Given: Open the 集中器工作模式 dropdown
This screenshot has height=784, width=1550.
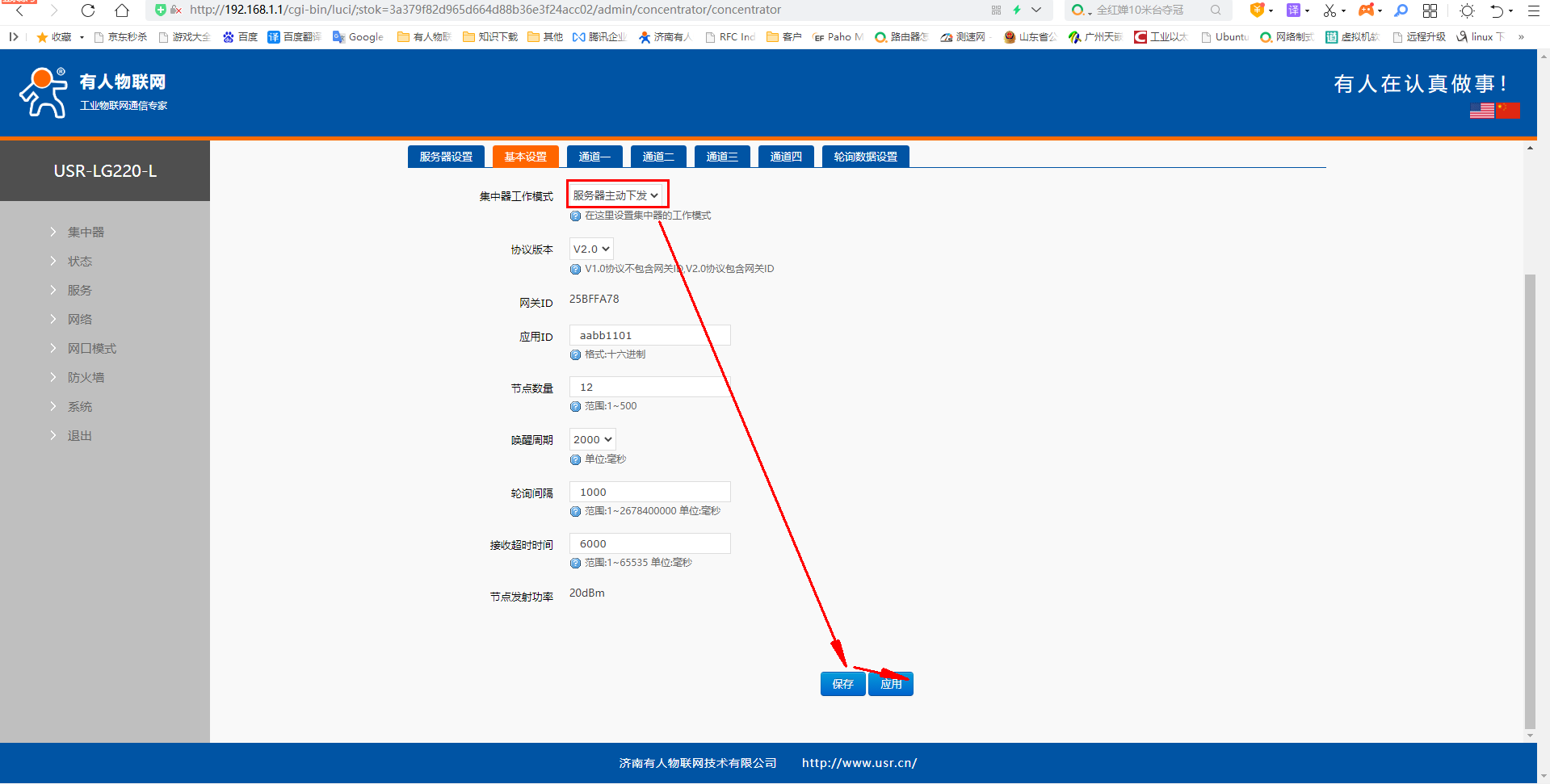Looking at the screenshot, I should pos(616,195).
